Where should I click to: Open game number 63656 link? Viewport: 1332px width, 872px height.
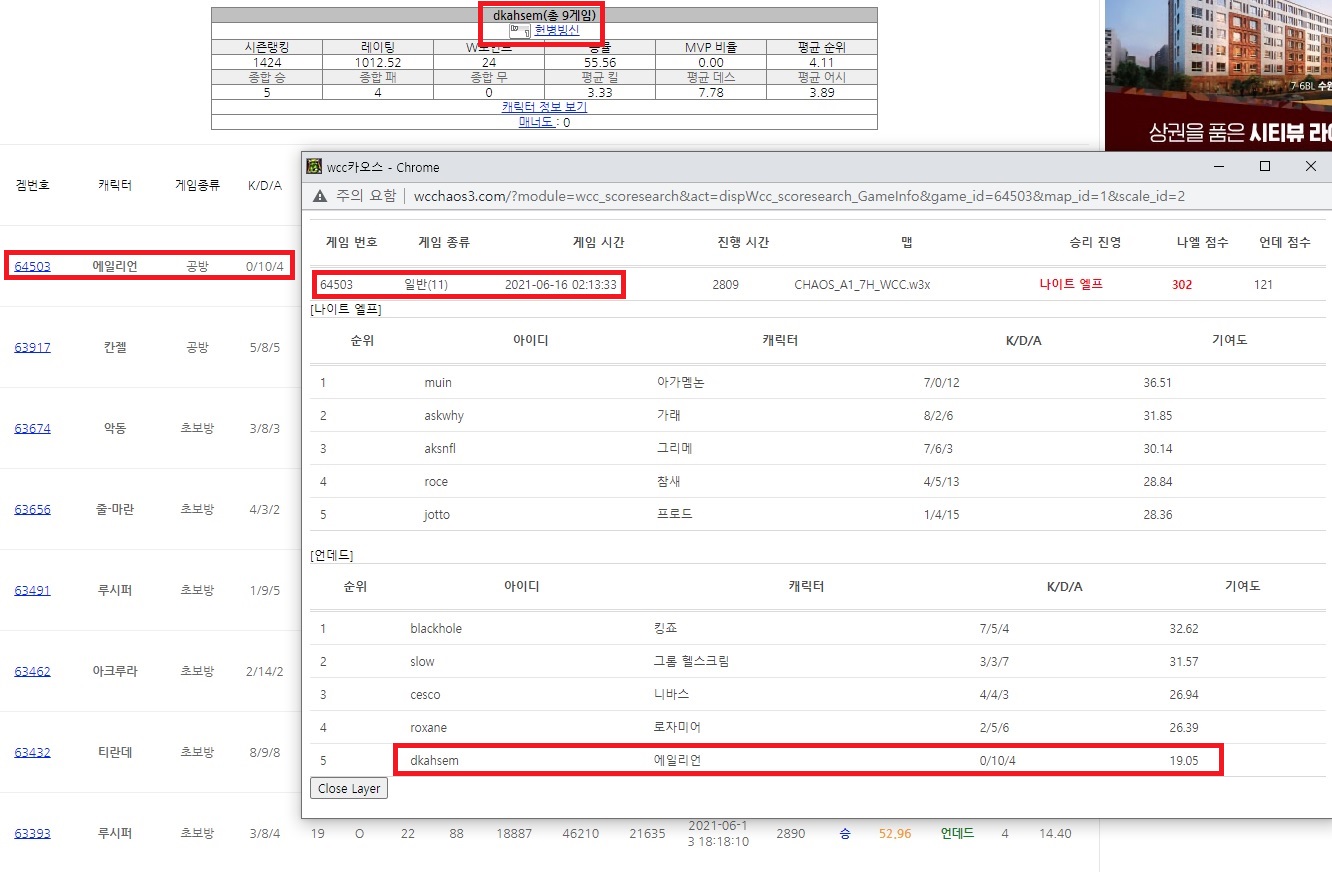click(32, 509)
